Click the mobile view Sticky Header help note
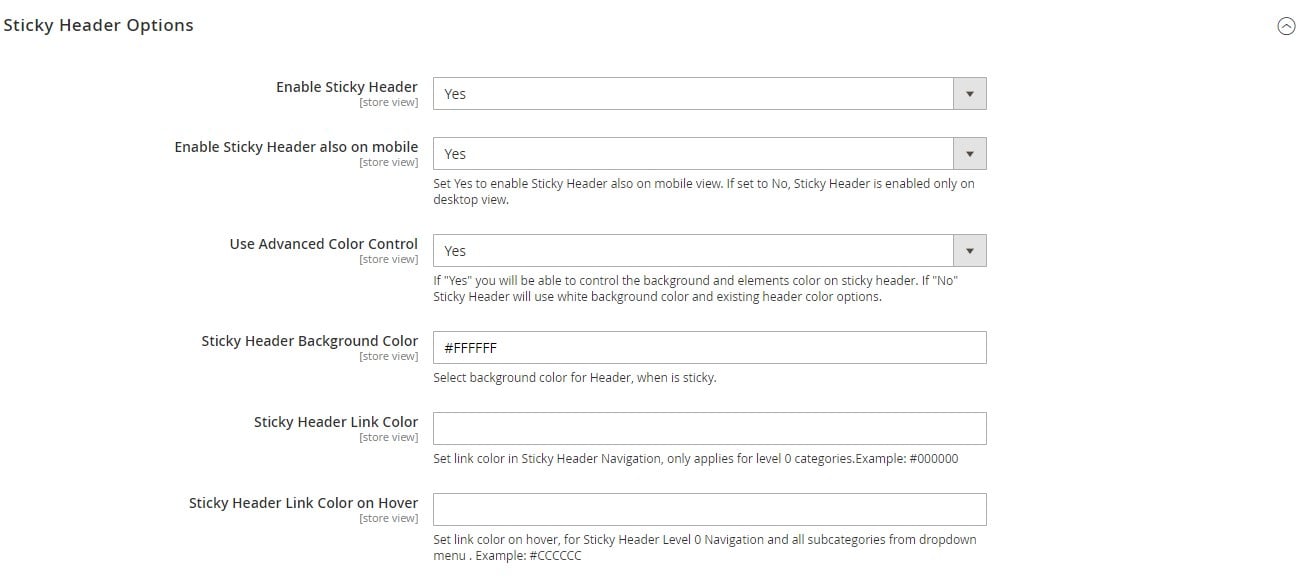Screen dimensions: 1311x581 [704, 192]
